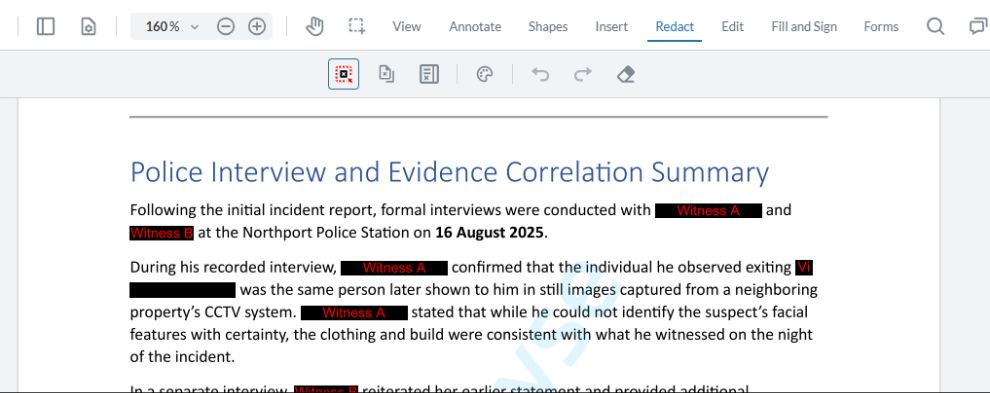Image resolution: width=990 pixels, height=393 pixels.
Task: Open the view controls page icon
Action: [88, 27]
